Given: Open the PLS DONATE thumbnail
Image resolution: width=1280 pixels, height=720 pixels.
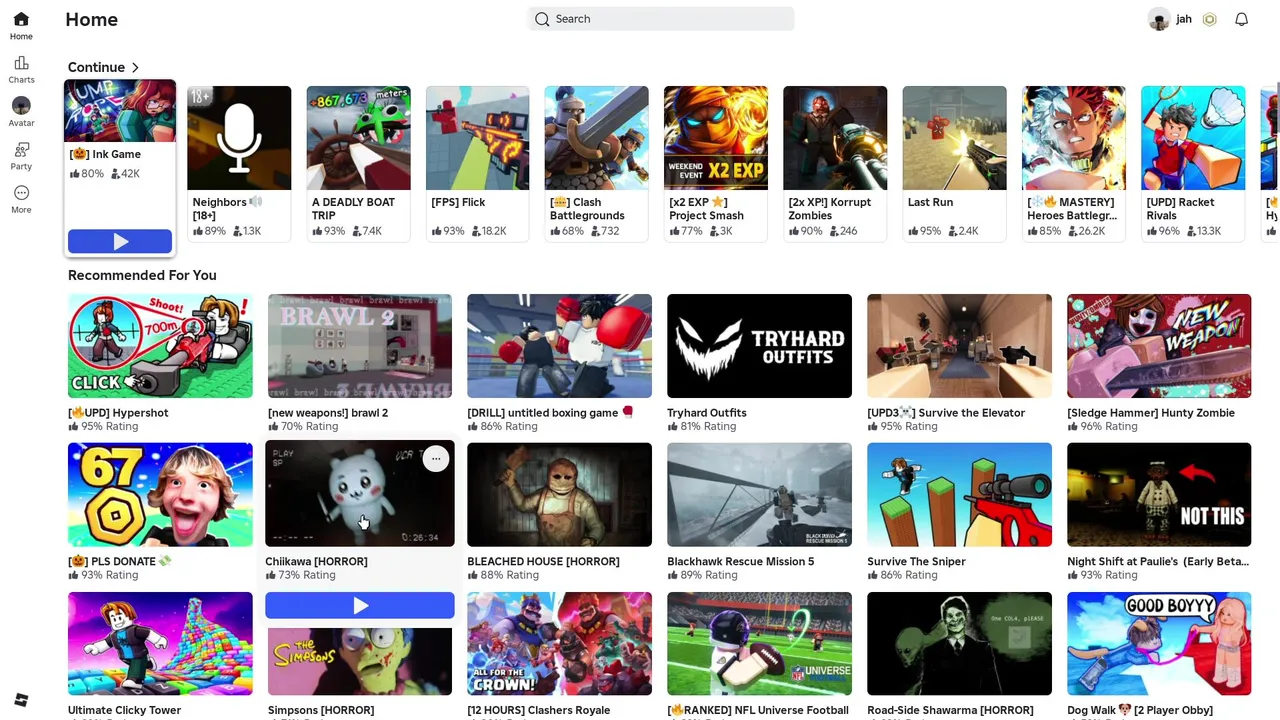Looking at the screenshot, I should click(x=160, y=495).
